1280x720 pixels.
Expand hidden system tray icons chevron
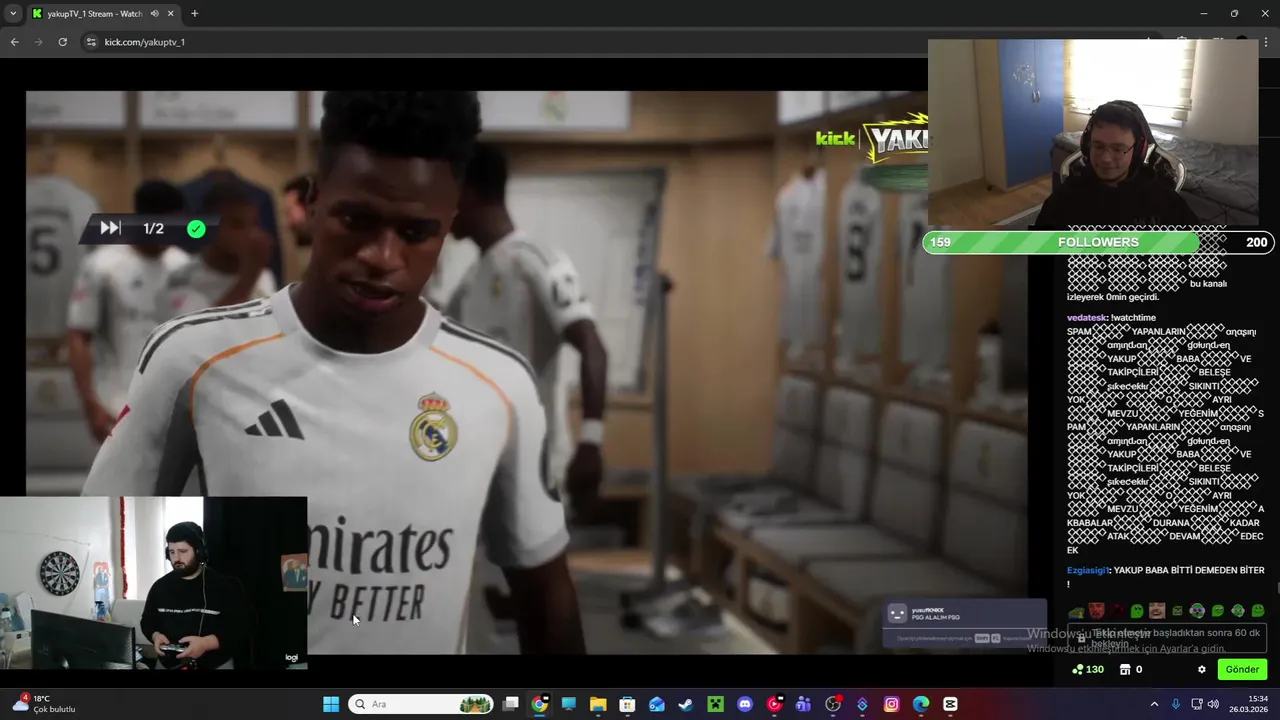tap(1154, 704)
